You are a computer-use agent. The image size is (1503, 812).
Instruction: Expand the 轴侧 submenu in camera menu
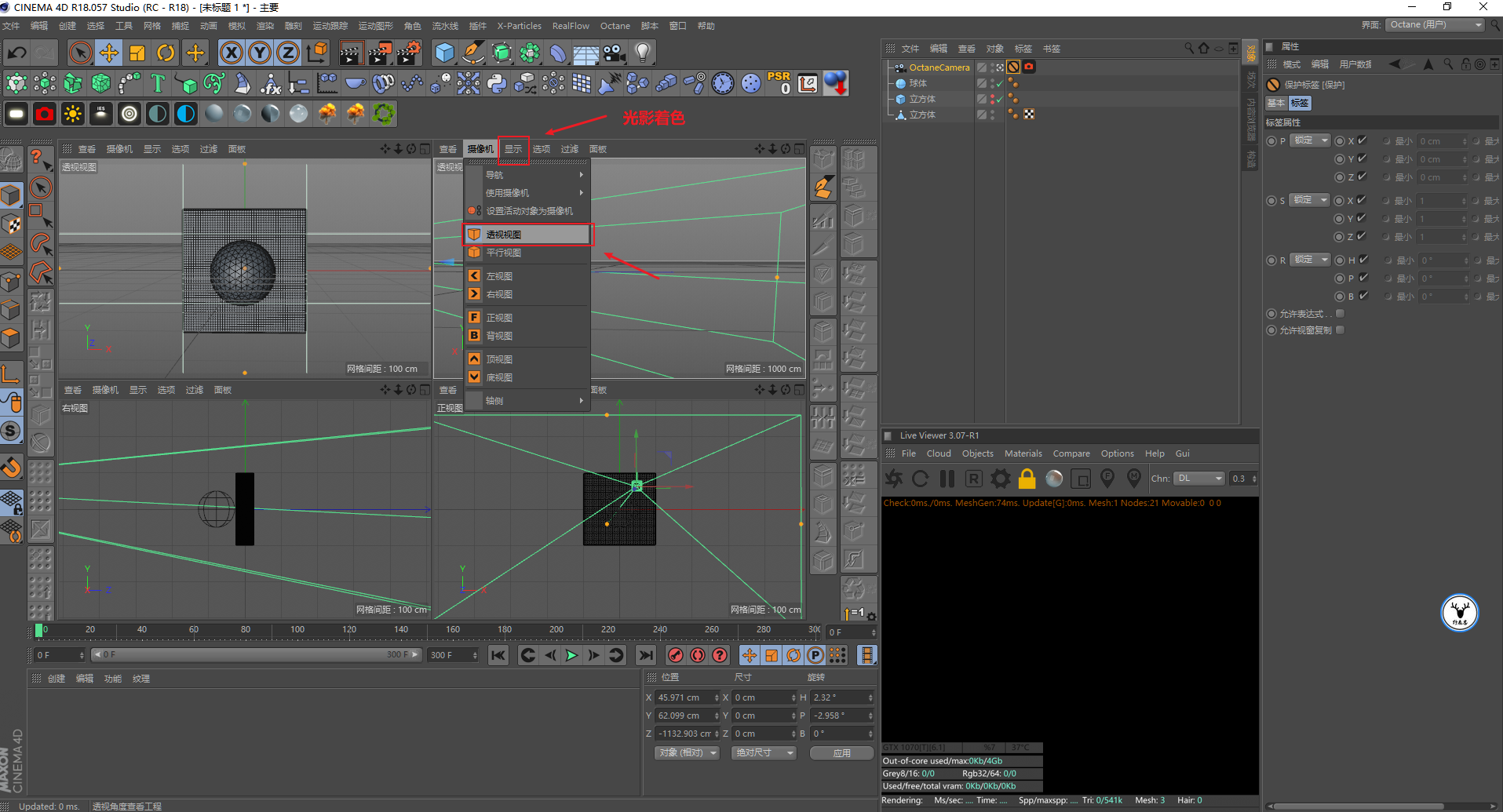[x=527, y=401]
